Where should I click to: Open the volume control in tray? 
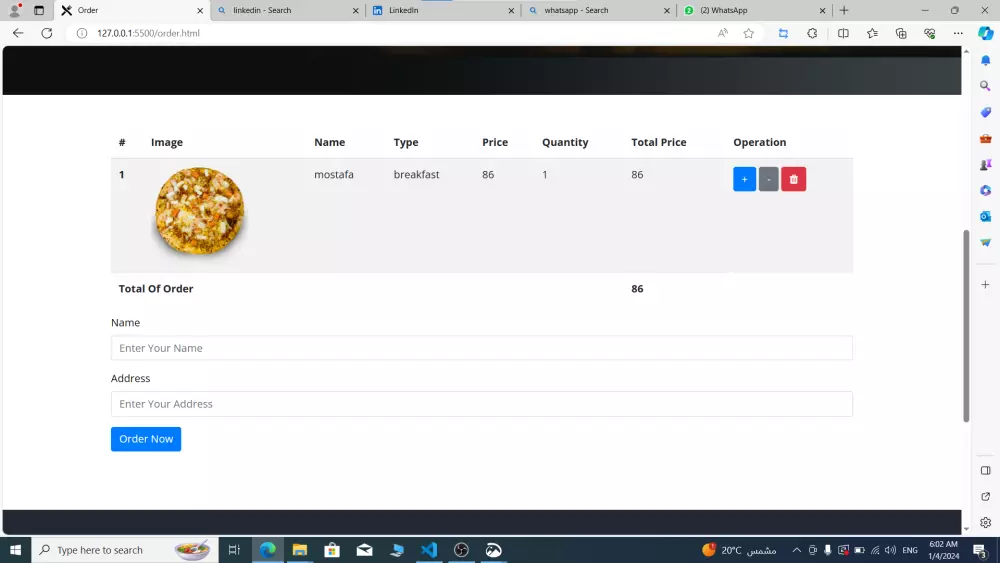click(890, 550)
